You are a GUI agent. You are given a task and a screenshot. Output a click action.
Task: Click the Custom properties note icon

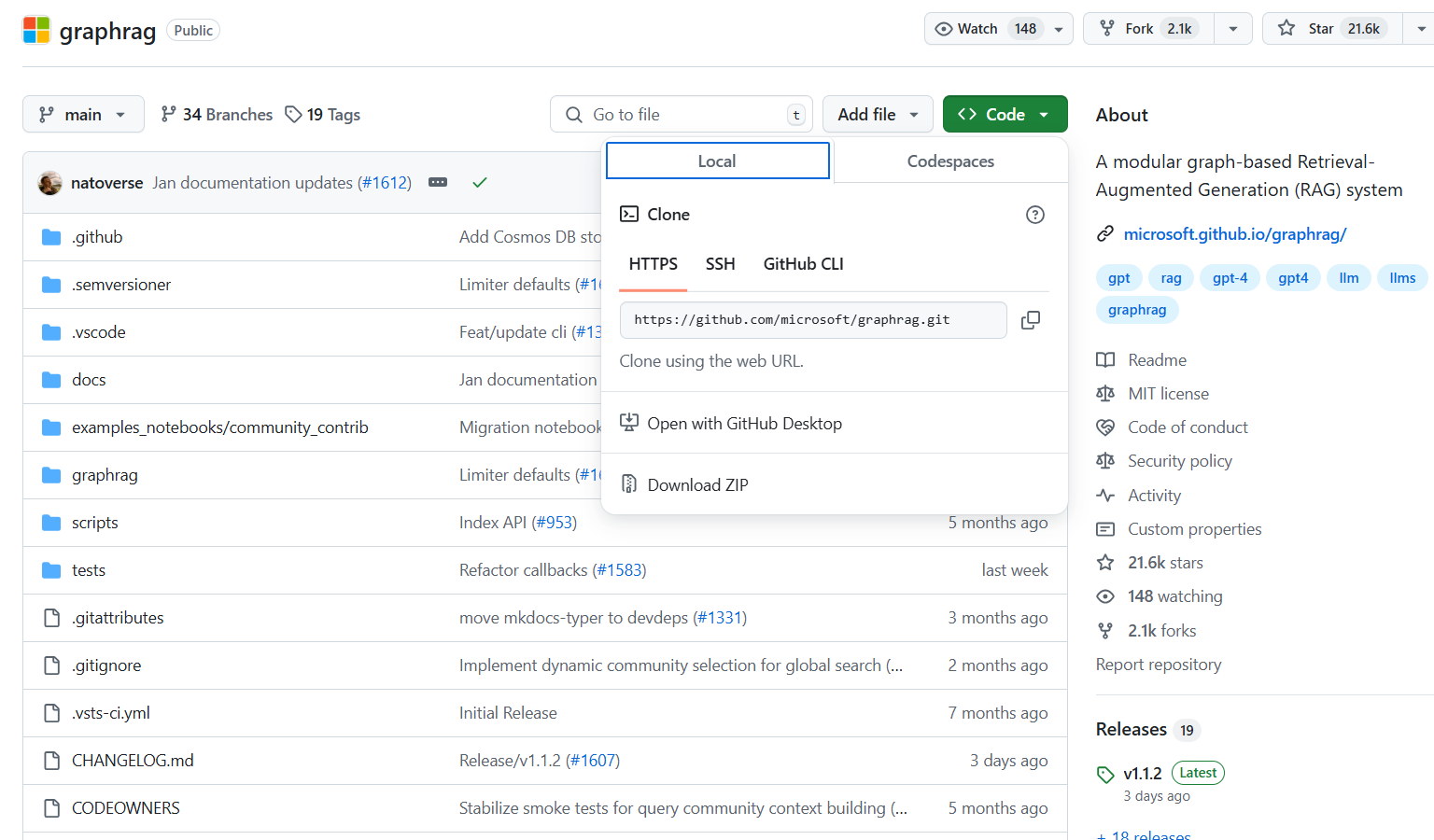[1105, 529]
